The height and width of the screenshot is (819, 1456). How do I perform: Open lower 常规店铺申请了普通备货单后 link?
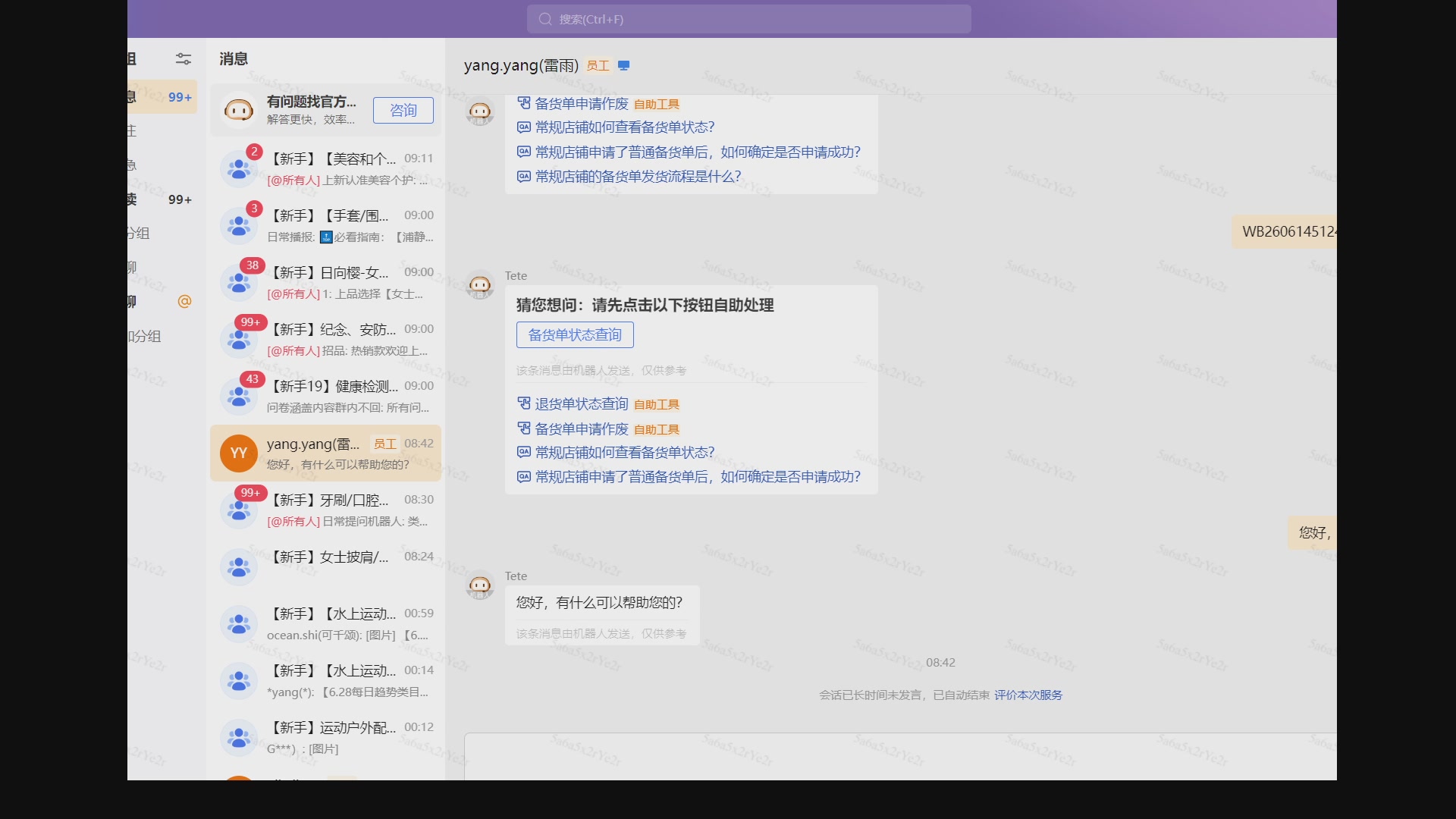pyautogui.click(x=698, y=477)
